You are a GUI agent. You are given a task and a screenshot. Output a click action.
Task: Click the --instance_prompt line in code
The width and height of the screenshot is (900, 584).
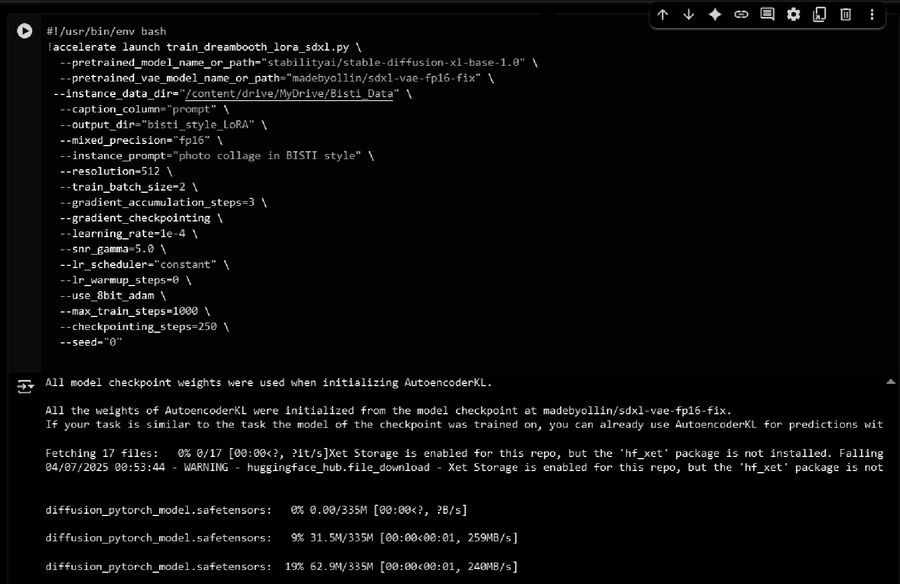(215, 156)
